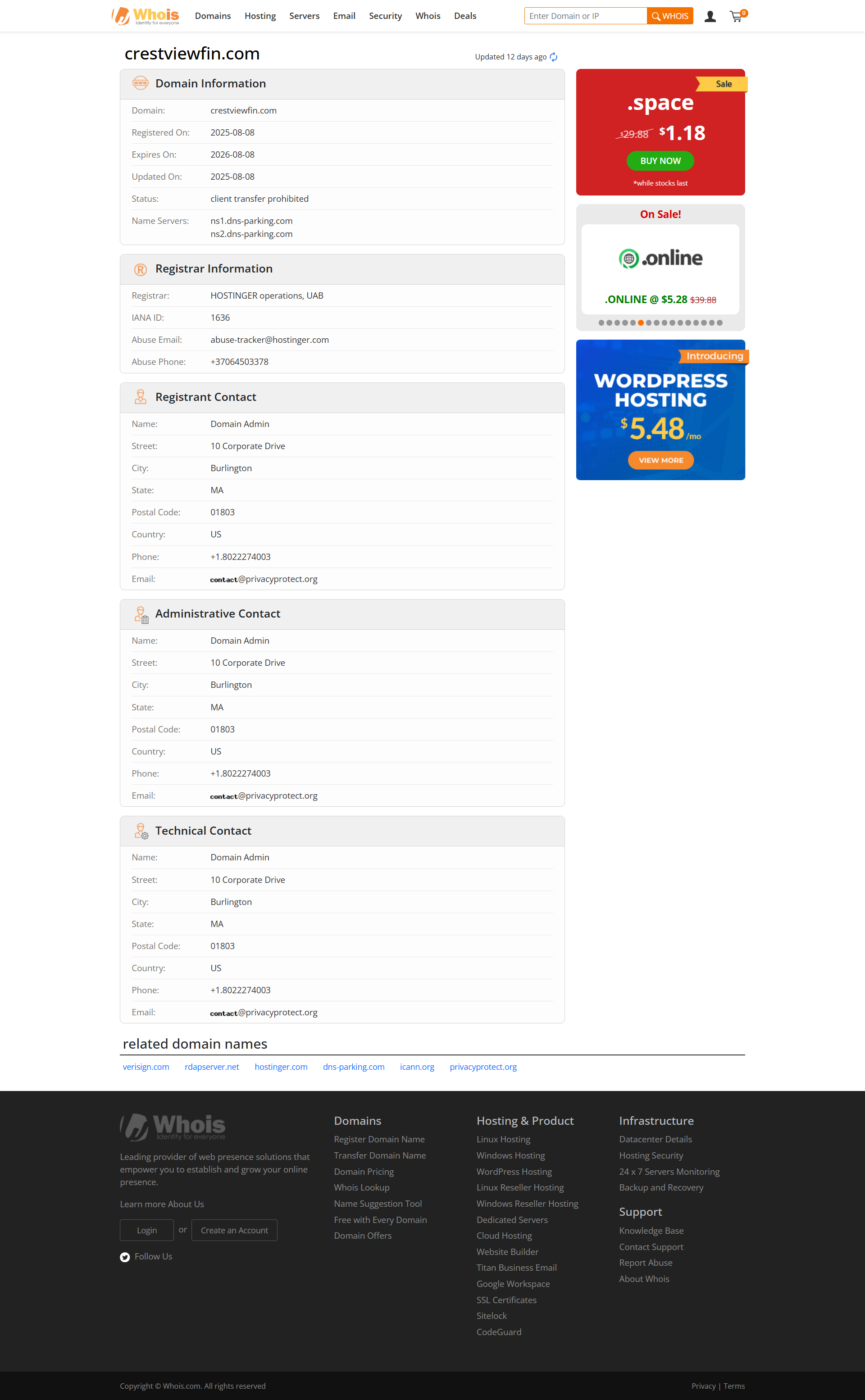Open Privacy link in footer
The width and height of the screenshot is (865, 1400).
tap(703, 1386)
